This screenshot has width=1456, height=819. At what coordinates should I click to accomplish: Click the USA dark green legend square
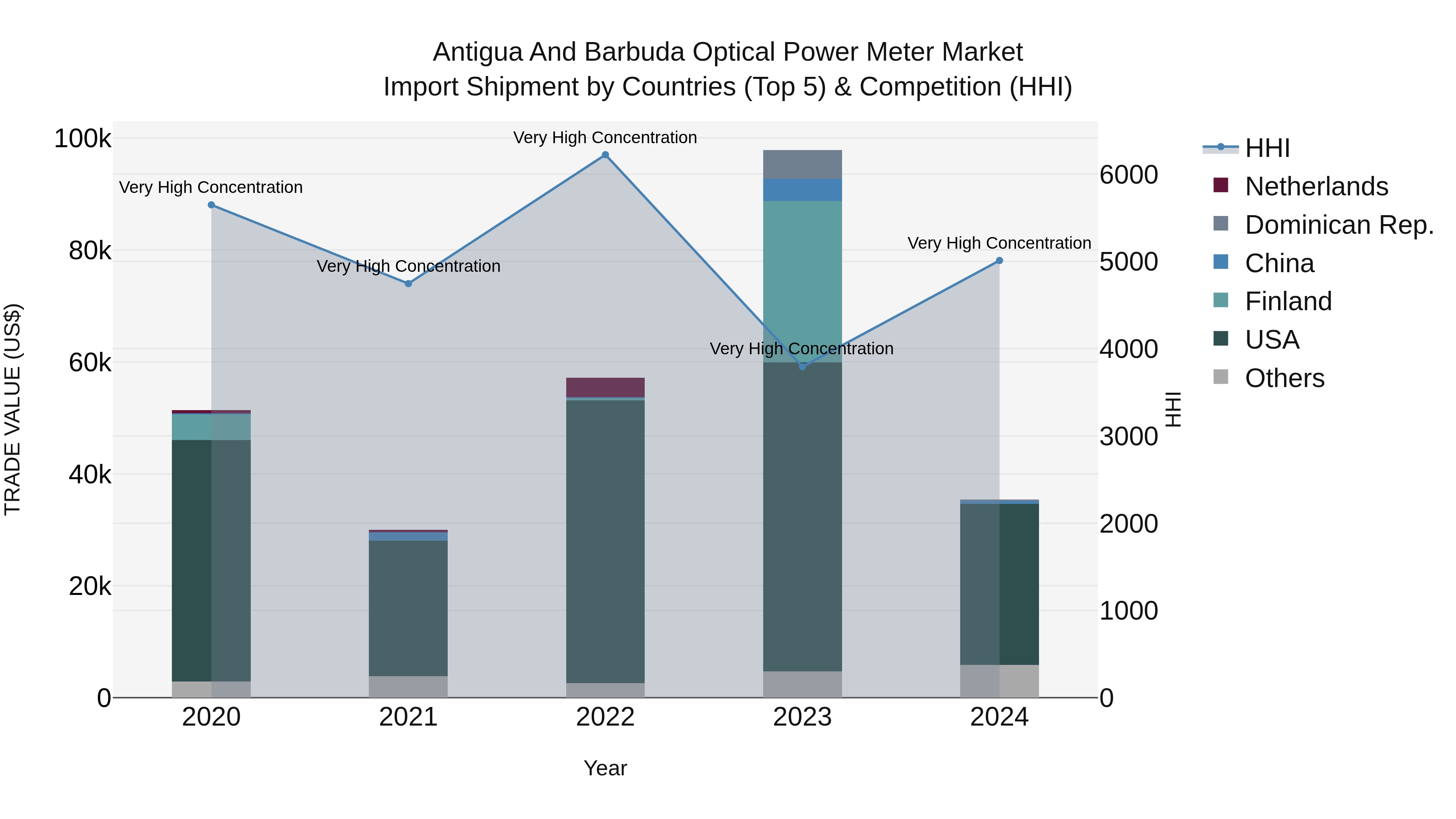[1221, 339]
